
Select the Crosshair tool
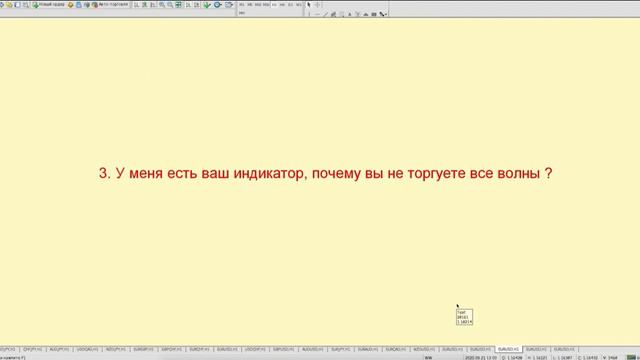318,5
